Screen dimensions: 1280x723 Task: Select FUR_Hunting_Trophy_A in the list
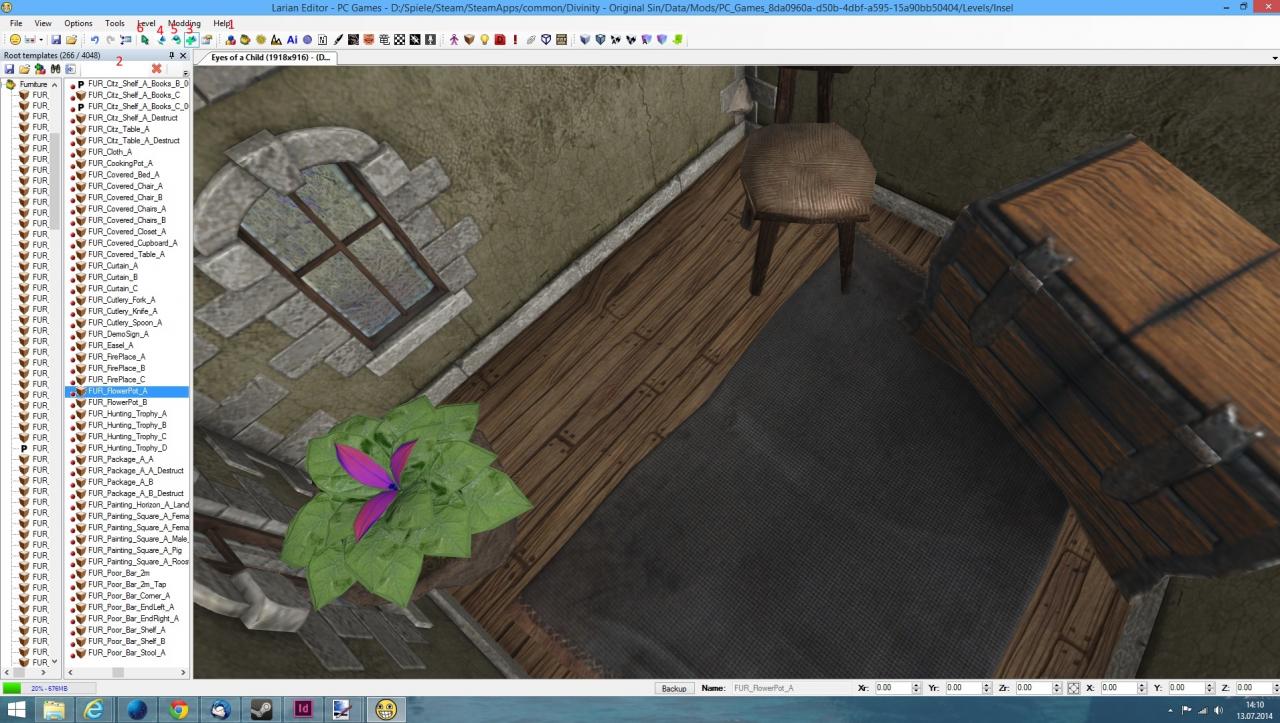127,414
